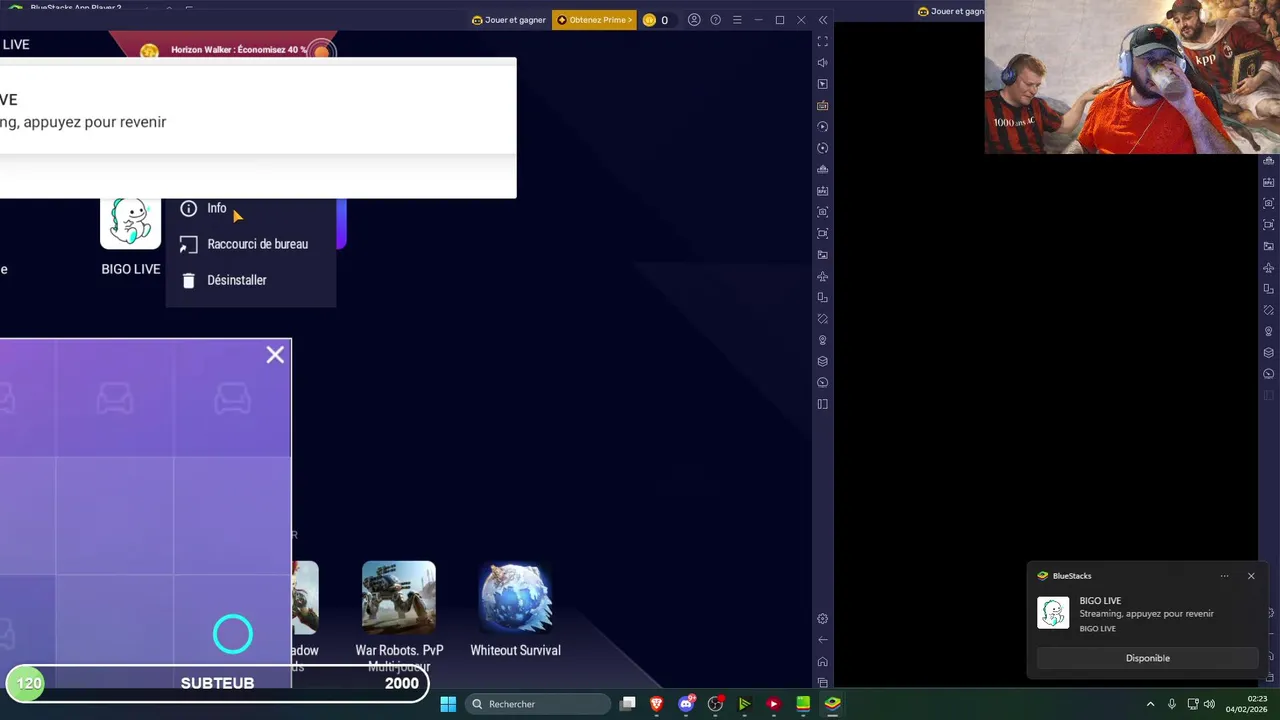Choose Raccourci de bureau in the context menu

point(251,244)
